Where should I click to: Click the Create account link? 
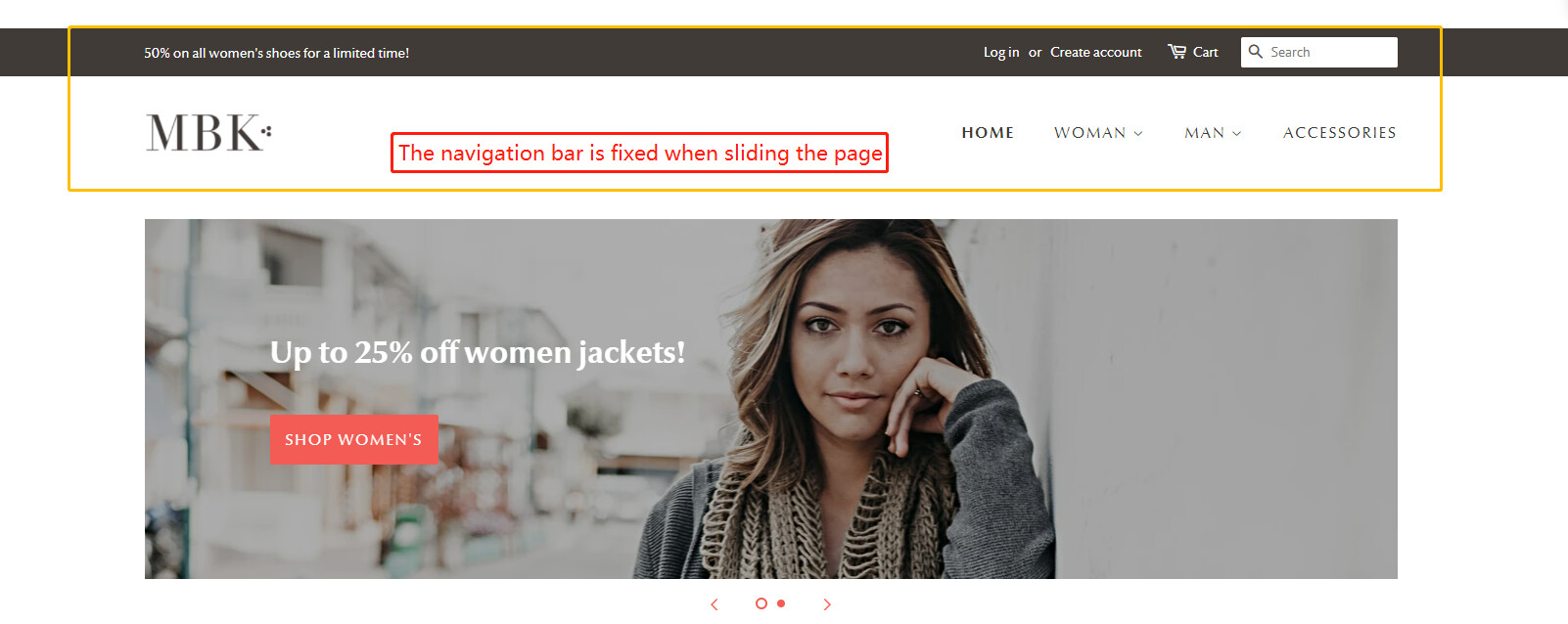[1096, 53]
